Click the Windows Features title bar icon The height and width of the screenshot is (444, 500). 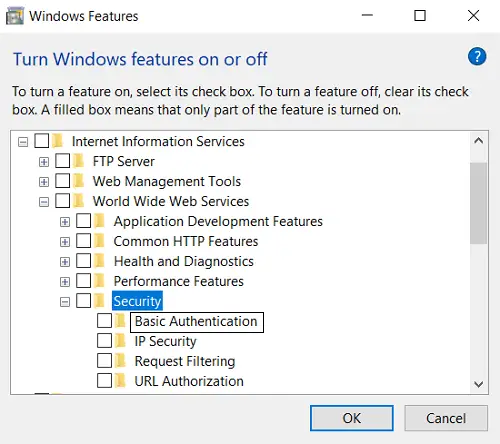(15, 16)
